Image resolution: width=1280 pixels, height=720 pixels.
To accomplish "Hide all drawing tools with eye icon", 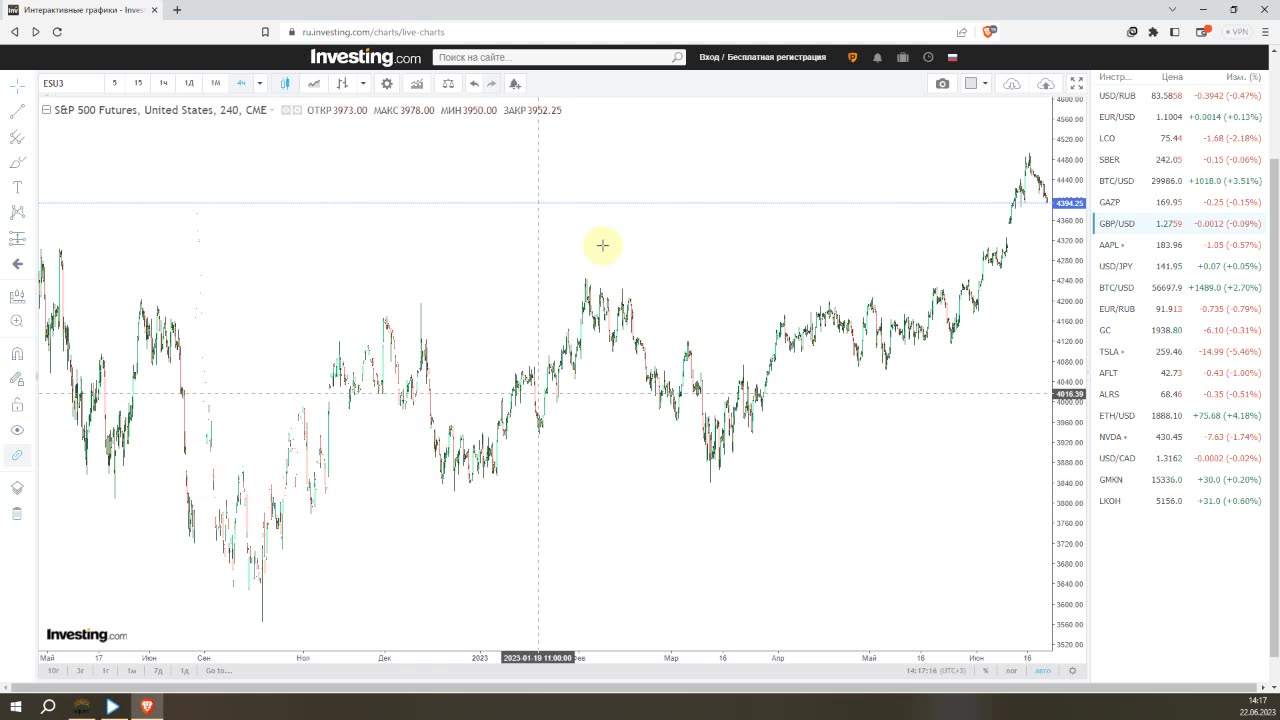I will 17,430.
